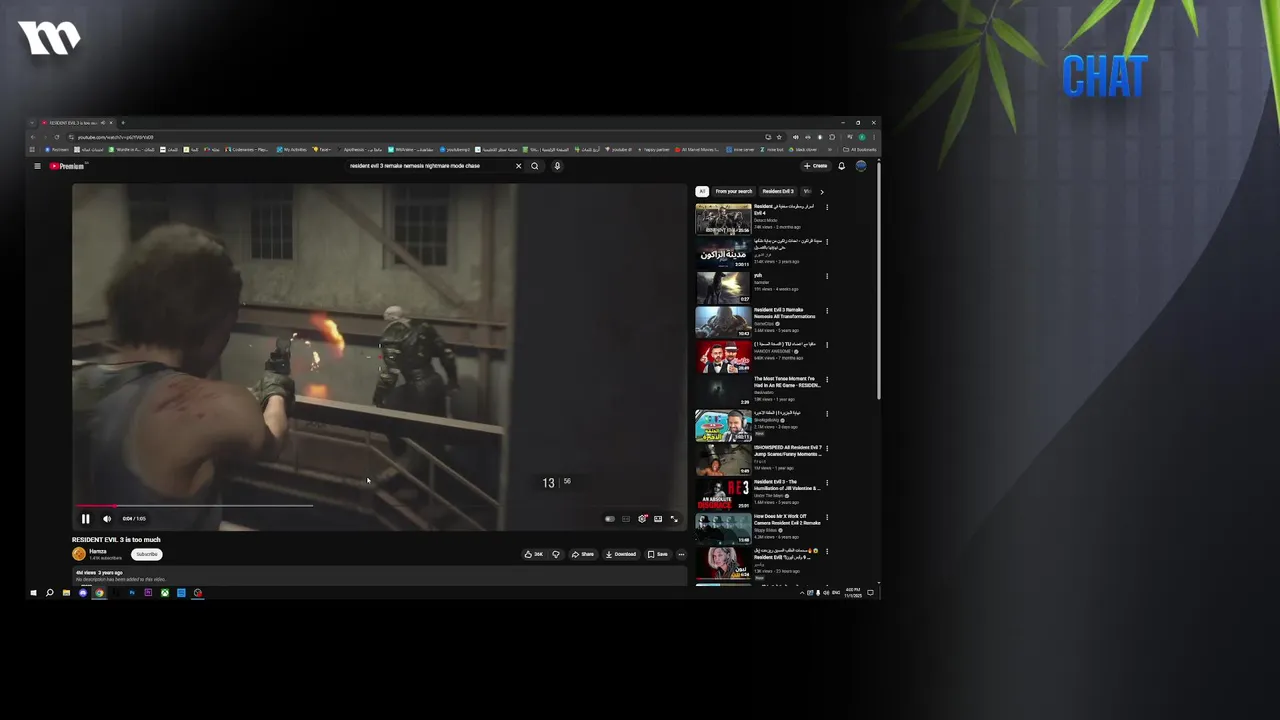Dislike the video with thumbs-down
This screenshot has height=720, width=1280.
556,554
